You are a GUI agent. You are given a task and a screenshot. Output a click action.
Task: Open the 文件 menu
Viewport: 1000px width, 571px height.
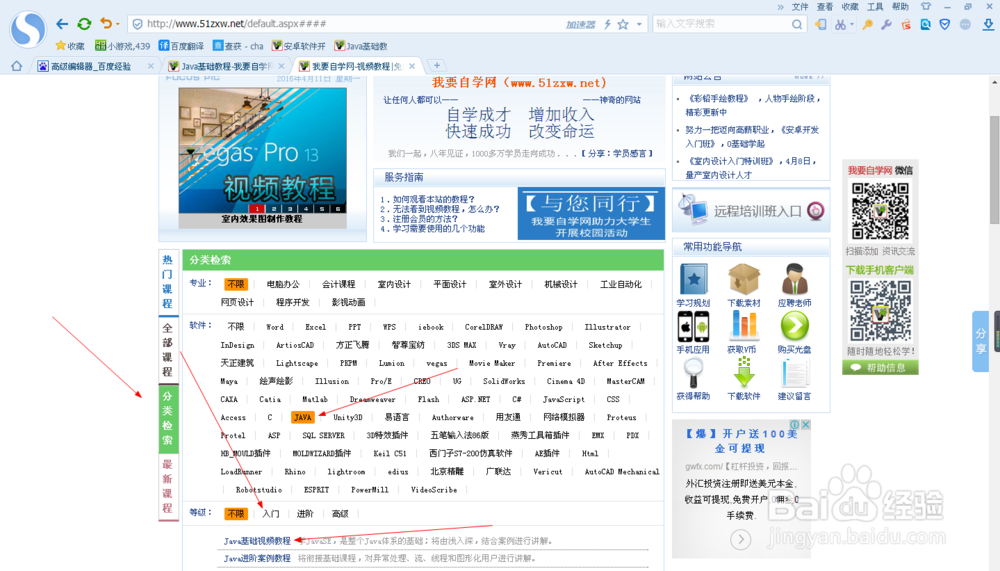[x=800, y=7]
